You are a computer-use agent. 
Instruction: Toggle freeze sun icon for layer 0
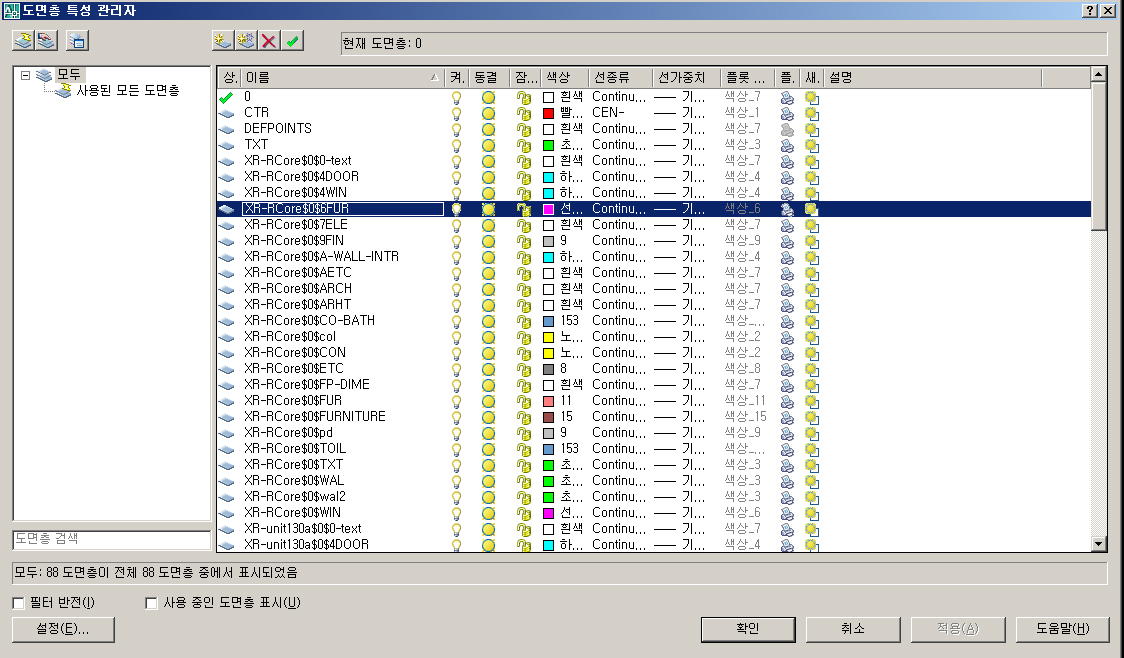[x=488, y=97]
